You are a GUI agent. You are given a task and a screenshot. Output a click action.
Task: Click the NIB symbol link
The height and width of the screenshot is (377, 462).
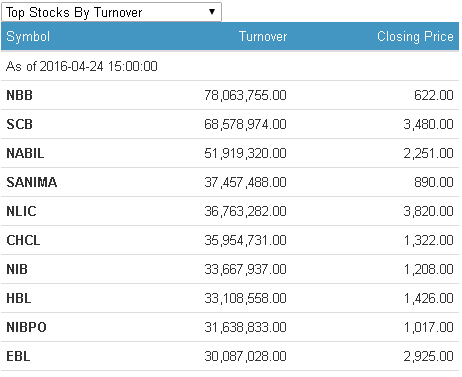click(17, 269)
